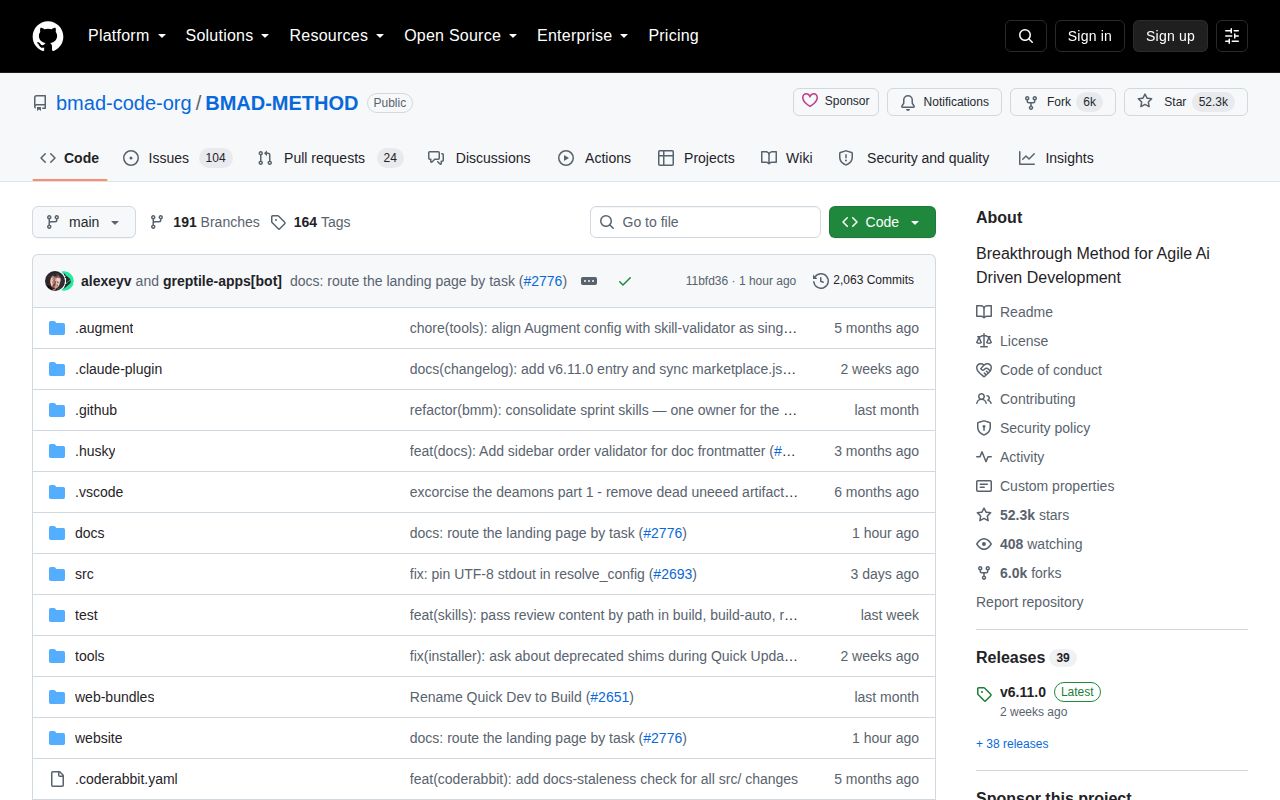Open the Projects tab

coord(696,158)
